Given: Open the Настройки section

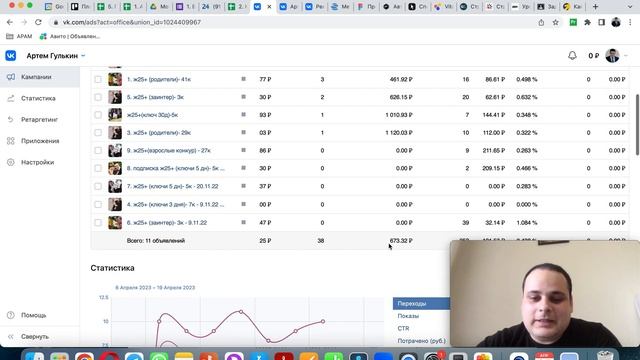Looking at the screenshot, I should (x=38, y=162).
